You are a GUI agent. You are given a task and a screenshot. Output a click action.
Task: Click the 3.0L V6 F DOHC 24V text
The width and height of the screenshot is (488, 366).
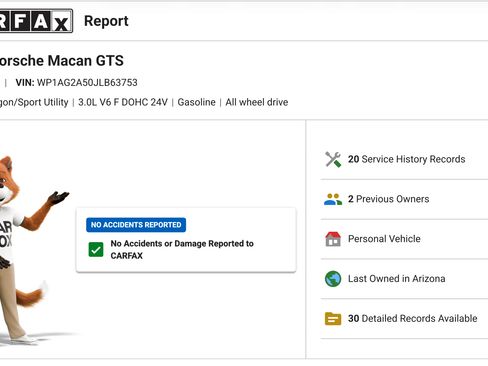pos(123,102)
